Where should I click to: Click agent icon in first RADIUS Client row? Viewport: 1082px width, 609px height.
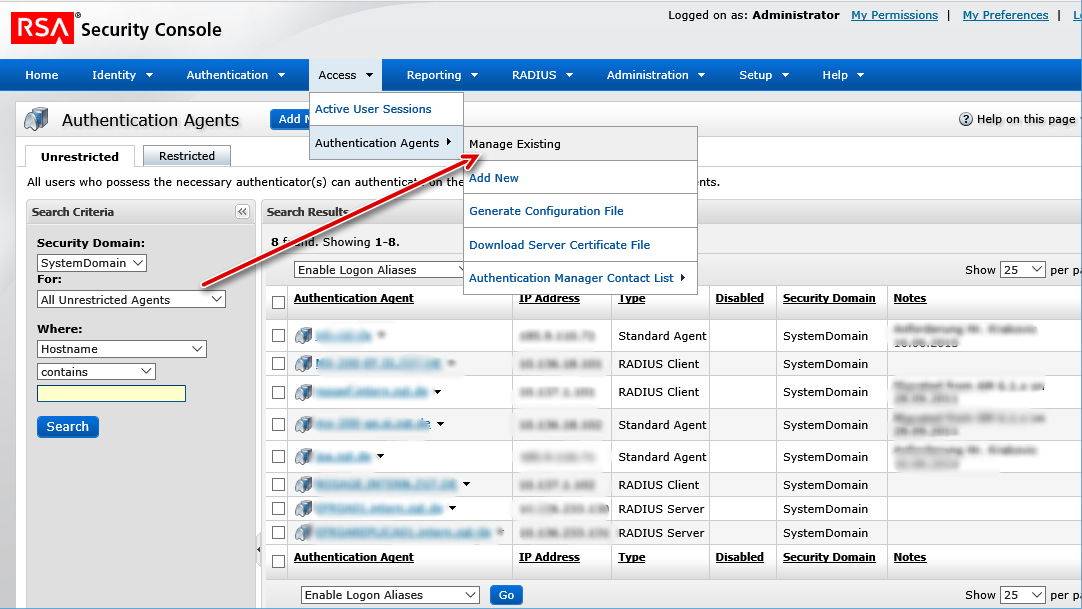(304, 363)
